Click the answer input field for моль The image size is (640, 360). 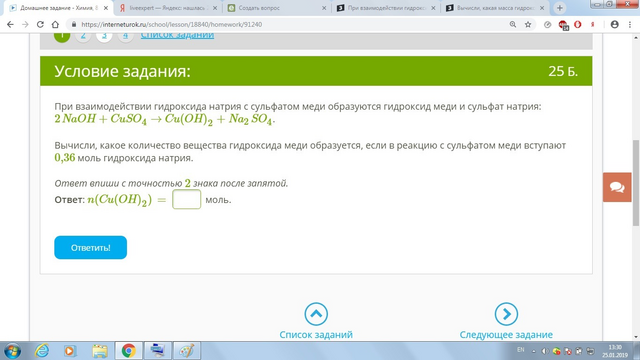coord(187,199)
